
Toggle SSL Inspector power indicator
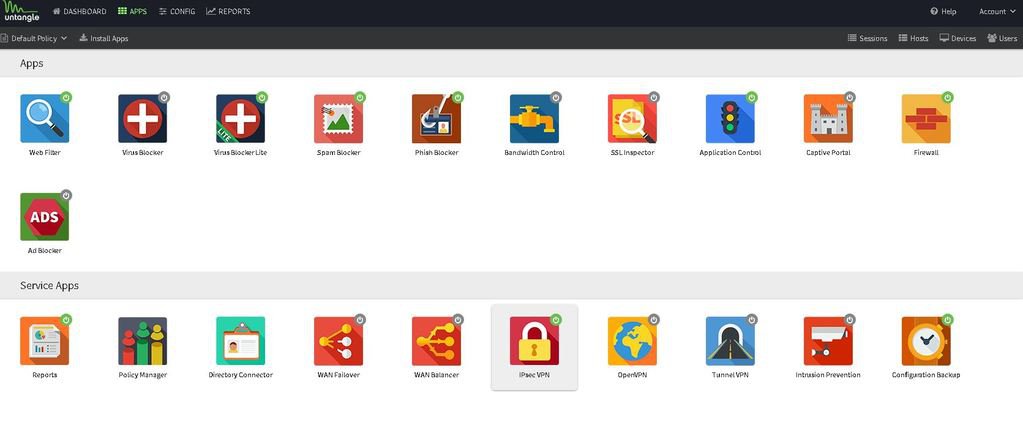pos(654,97)
